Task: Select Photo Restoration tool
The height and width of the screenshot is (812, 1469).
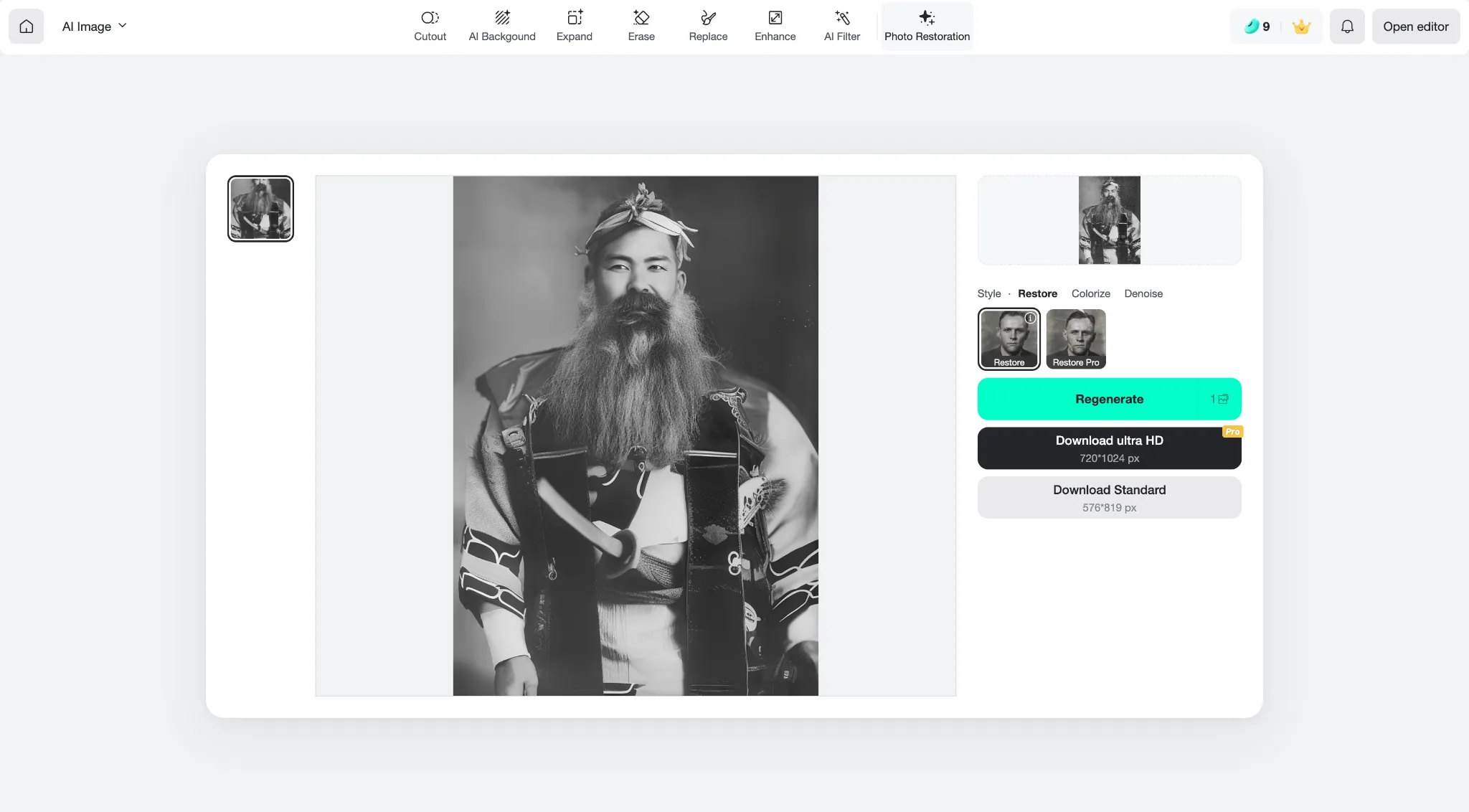Action: (927, 26)
